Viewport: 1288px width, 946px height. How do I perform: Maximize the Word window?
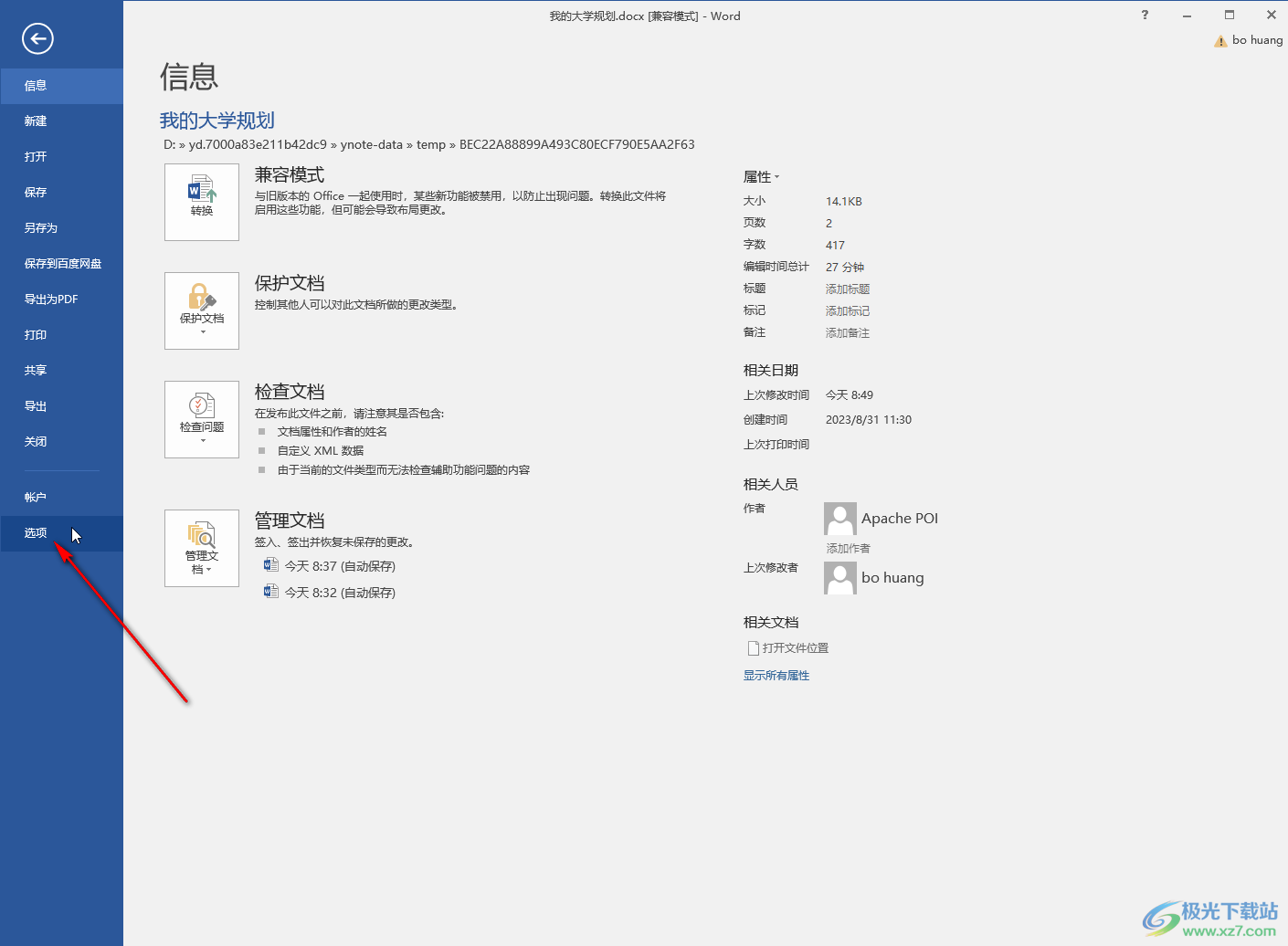(x=1230, y=16)
